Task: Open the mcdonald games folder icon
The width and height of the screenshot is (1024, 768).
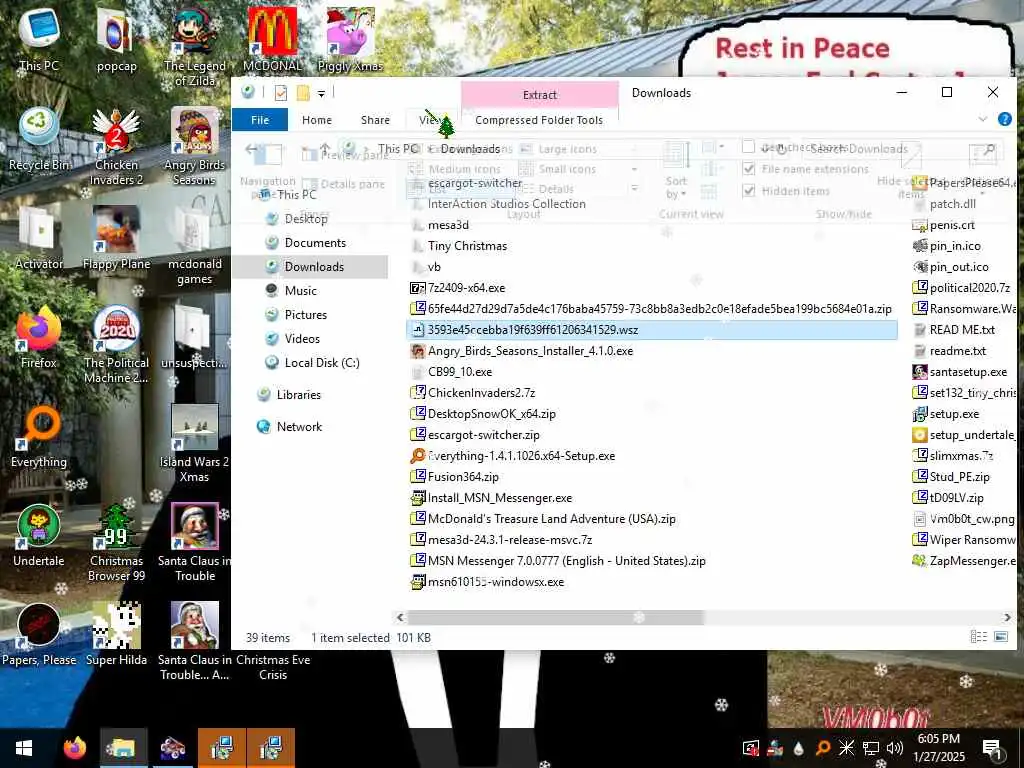Action: pos(195,246)
